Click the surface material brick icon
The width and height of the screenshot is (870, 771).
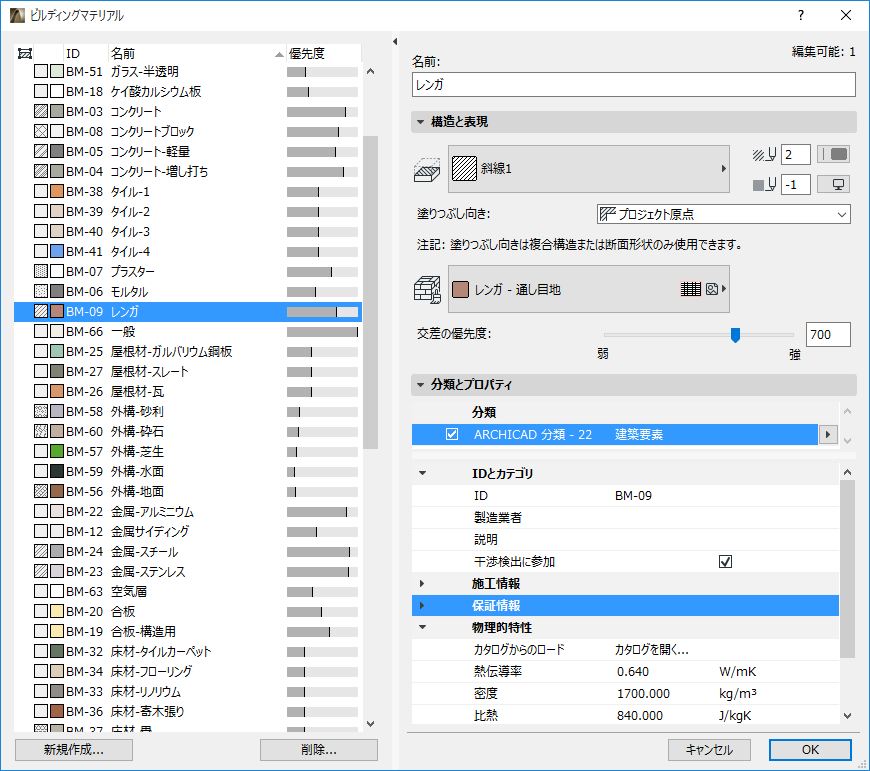coord(427,290)
